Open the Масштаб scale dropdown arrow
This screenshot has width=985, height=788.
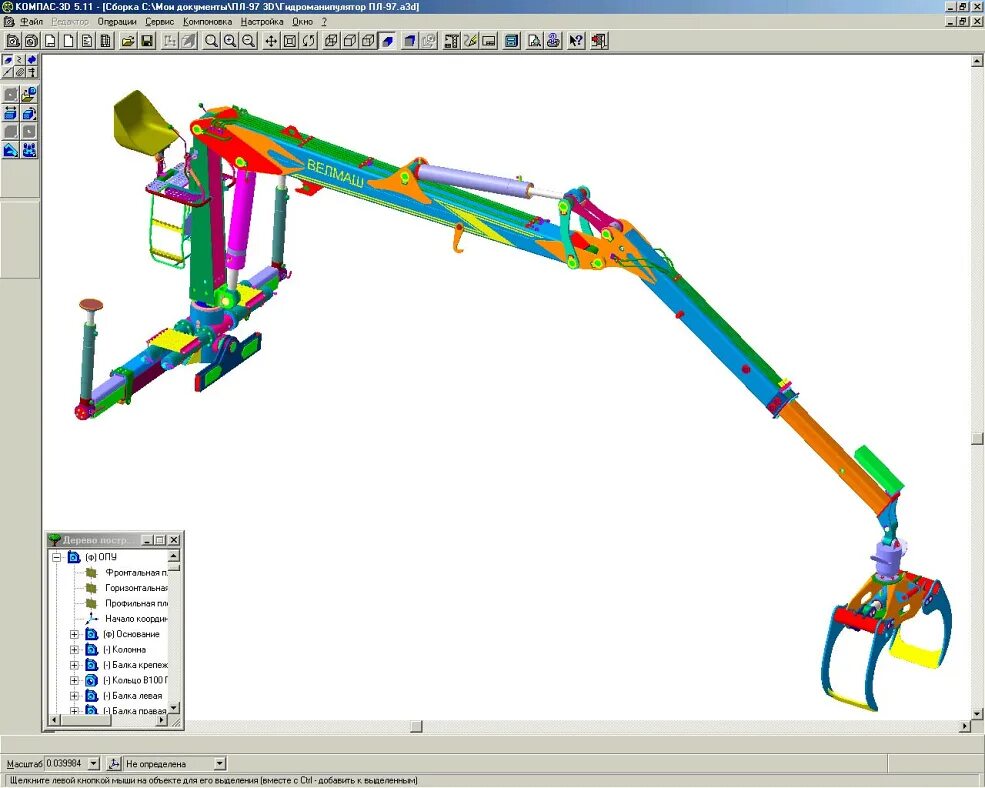click(x=94, y=764)
